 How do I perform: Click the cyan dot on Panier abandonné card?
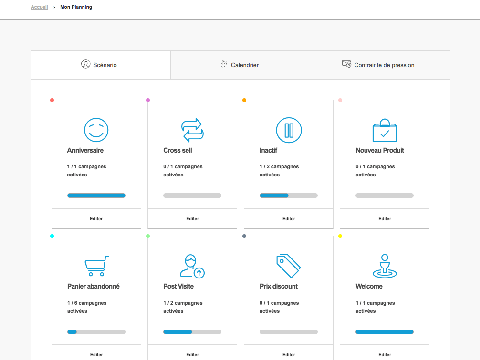[x=52, y=236]
